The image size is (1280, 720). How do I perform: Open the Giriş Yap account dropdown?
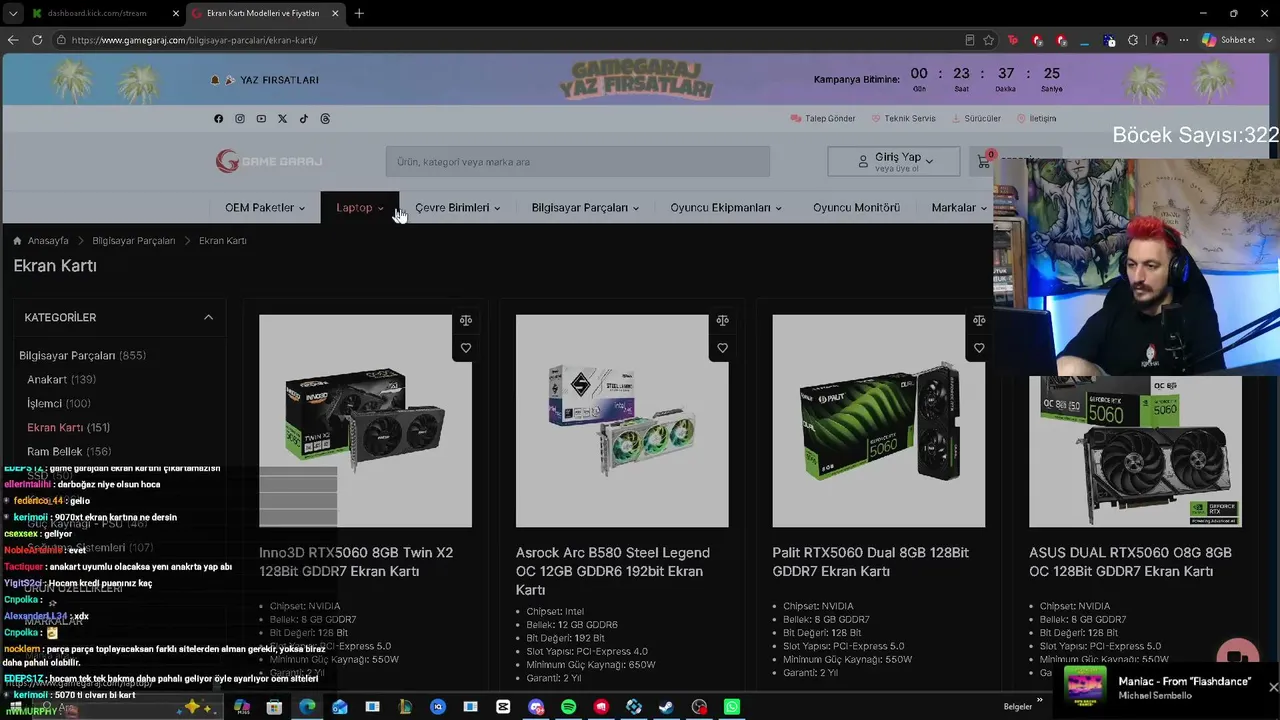pos(894,161)
